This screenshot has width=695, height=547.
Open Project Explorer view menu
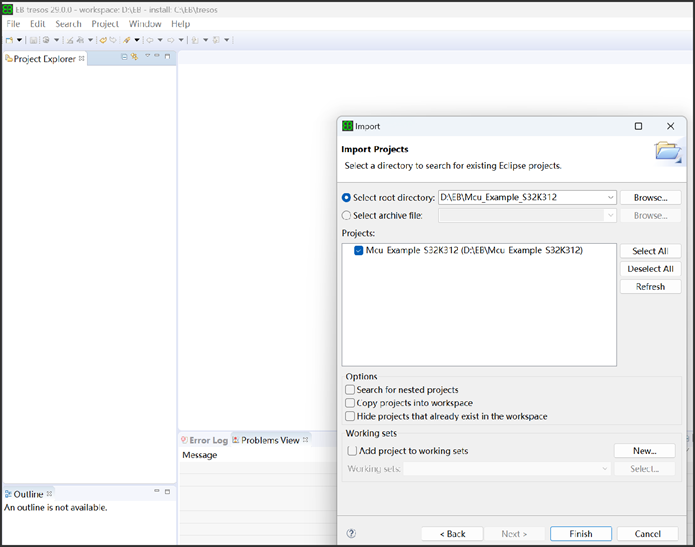click(x=147, y=58)
